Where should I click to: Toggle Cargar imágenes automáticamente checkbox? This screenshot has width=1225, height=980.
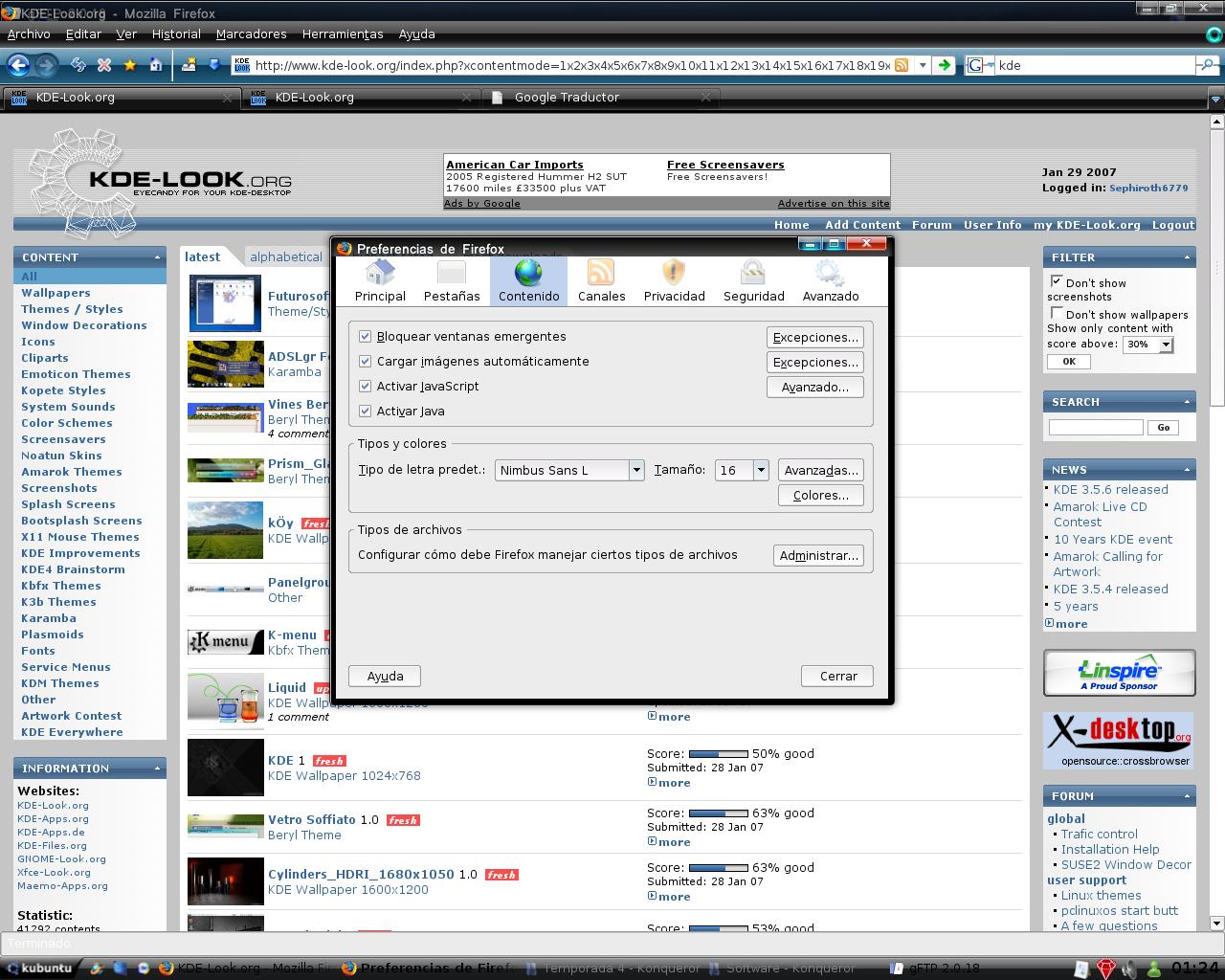click(365, 361)
